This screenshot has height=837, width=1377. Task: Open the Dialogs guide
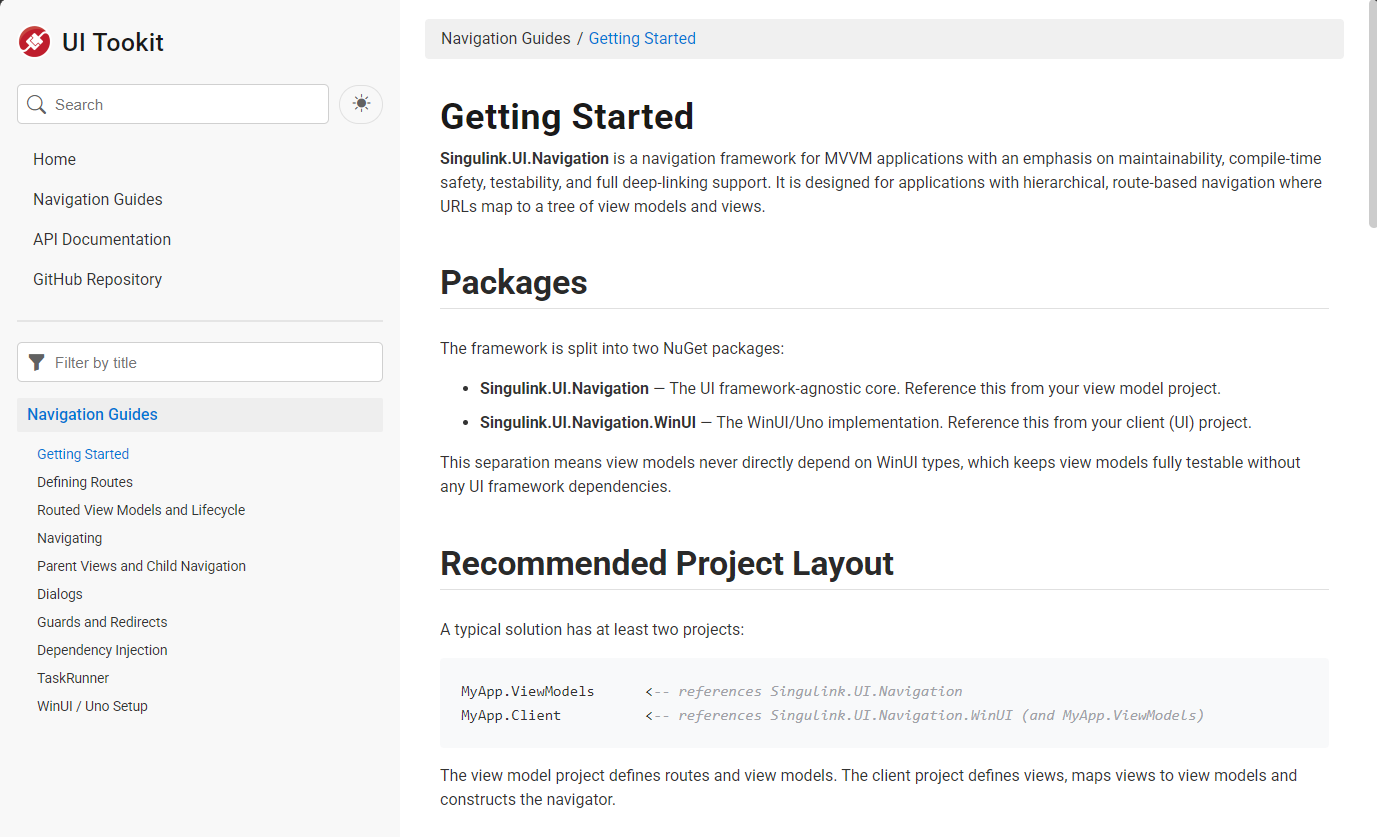tap(60, 594)
